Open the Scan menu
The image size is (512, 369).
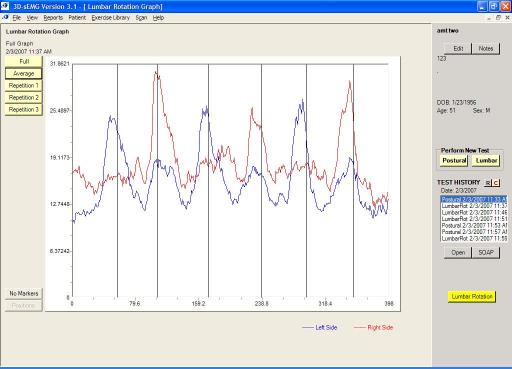[141, 18]
